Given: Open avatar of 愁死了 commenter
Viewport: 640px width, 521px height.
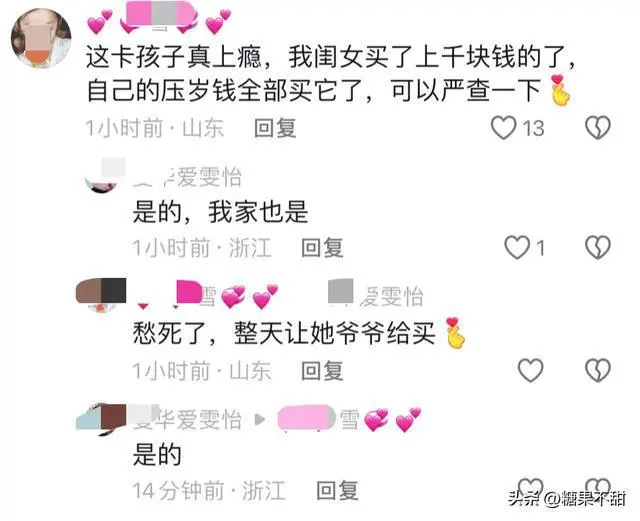Looking at the screenshot, I should coord(101,295).
